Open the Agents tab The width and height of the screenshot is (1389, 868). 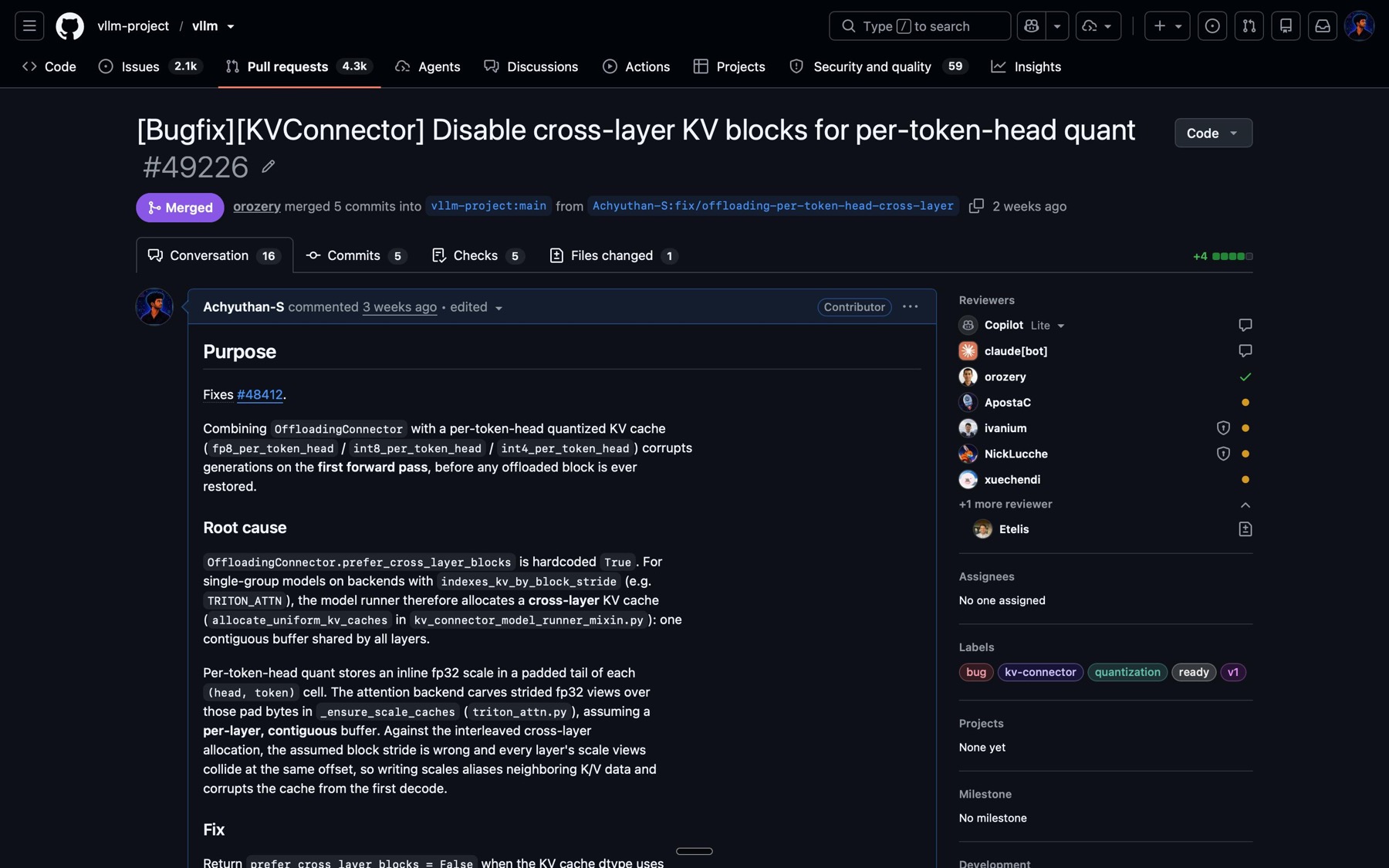click(x=428, y=67)
